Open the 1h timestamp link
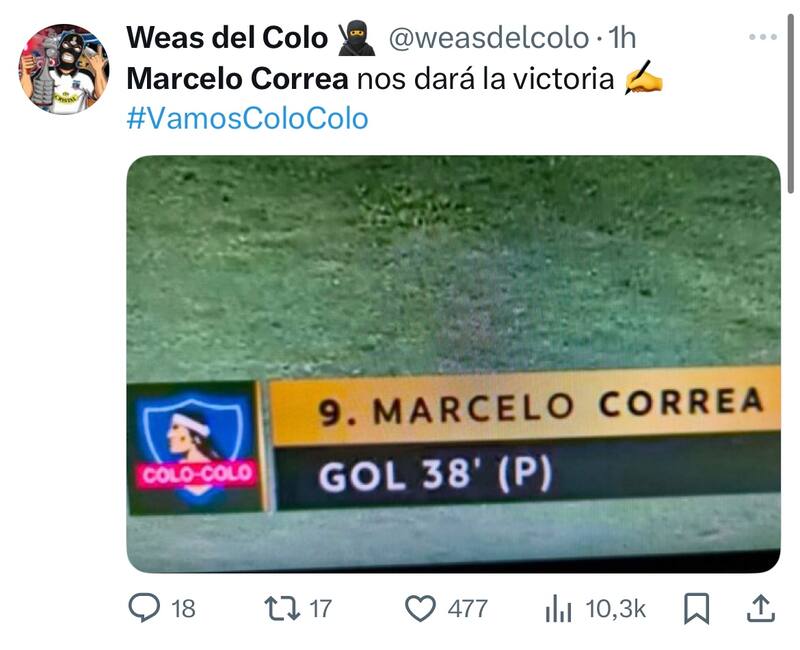Screen dimensions: 800x650 (622, 38)
